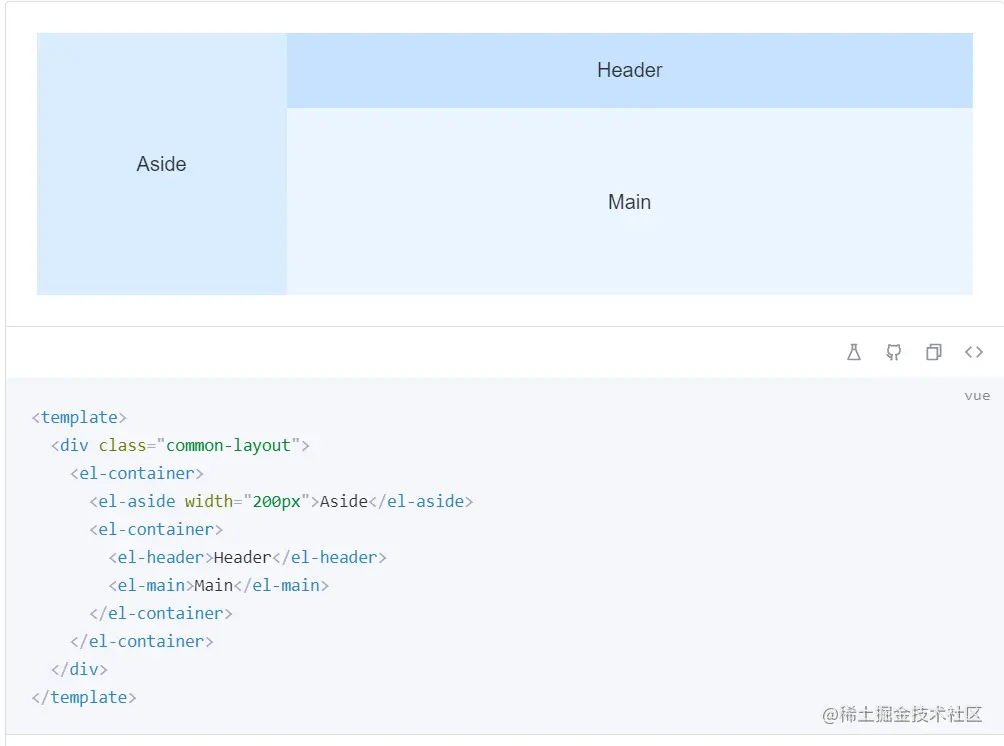Click the el-main code line
This screenshot has height=746, width=1004.
point(219,585)
